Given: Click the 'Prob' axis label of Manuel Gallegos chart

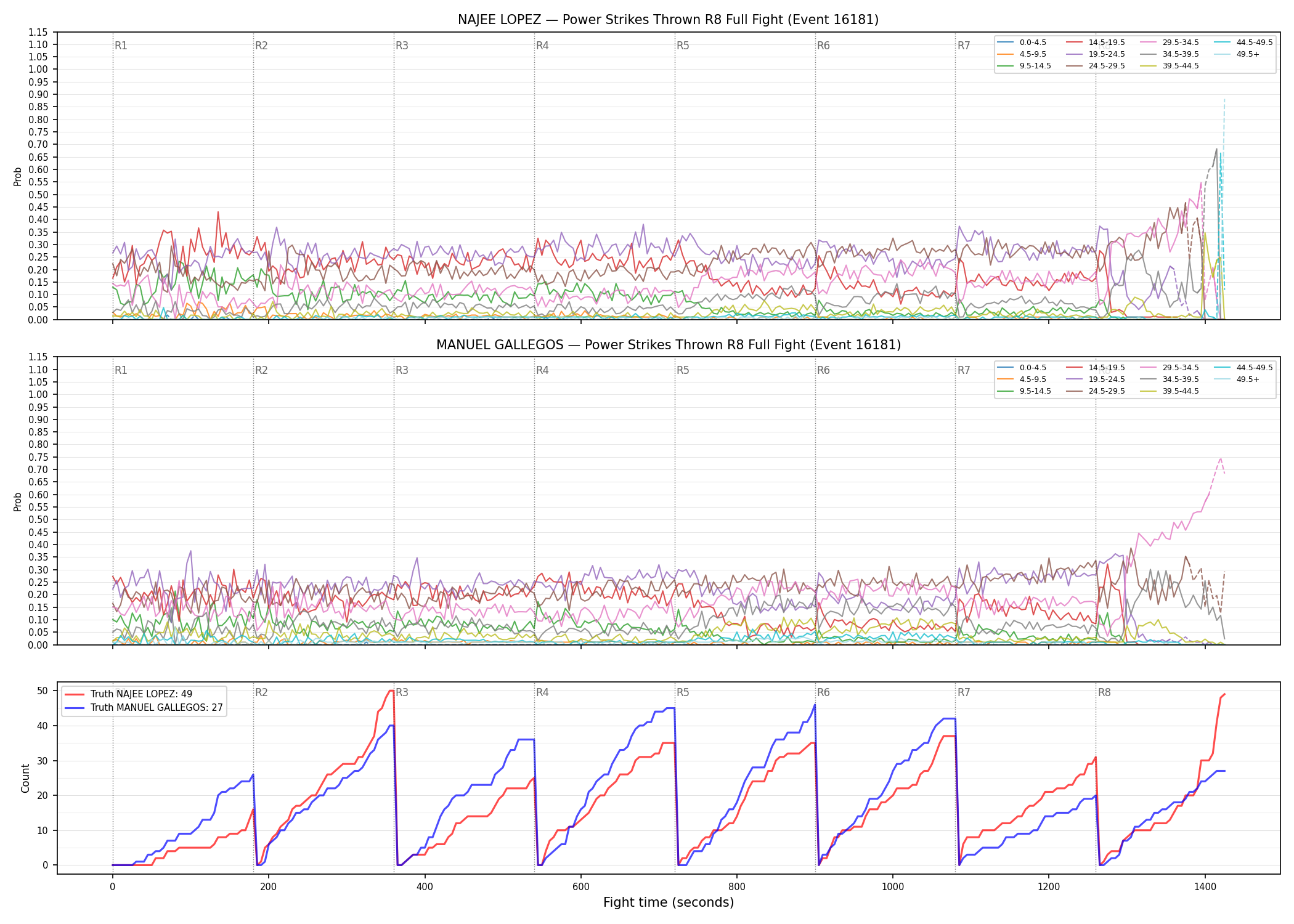Looking at the screenshot, I should (x=18, y=501).
